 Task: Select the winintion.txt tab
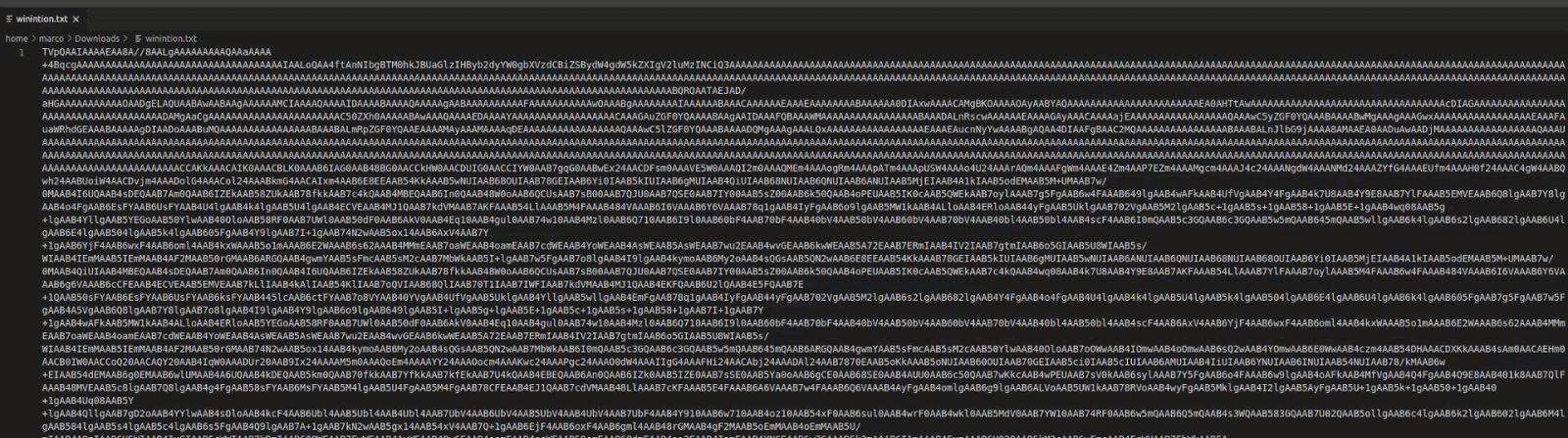41,19
